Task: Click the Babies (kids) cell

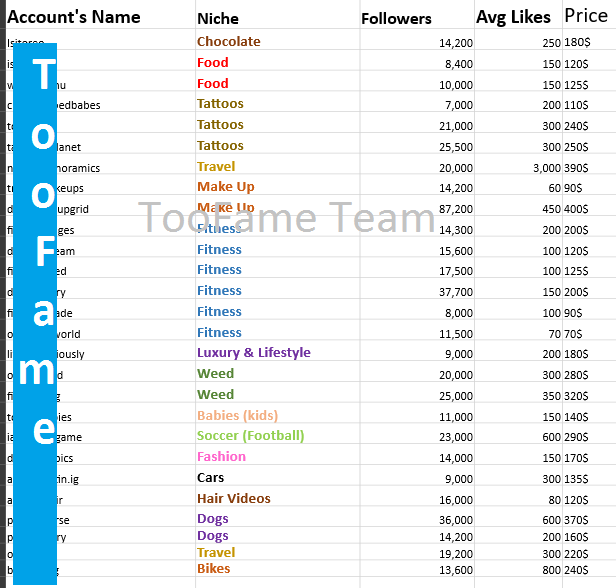Action: [277, 413]
